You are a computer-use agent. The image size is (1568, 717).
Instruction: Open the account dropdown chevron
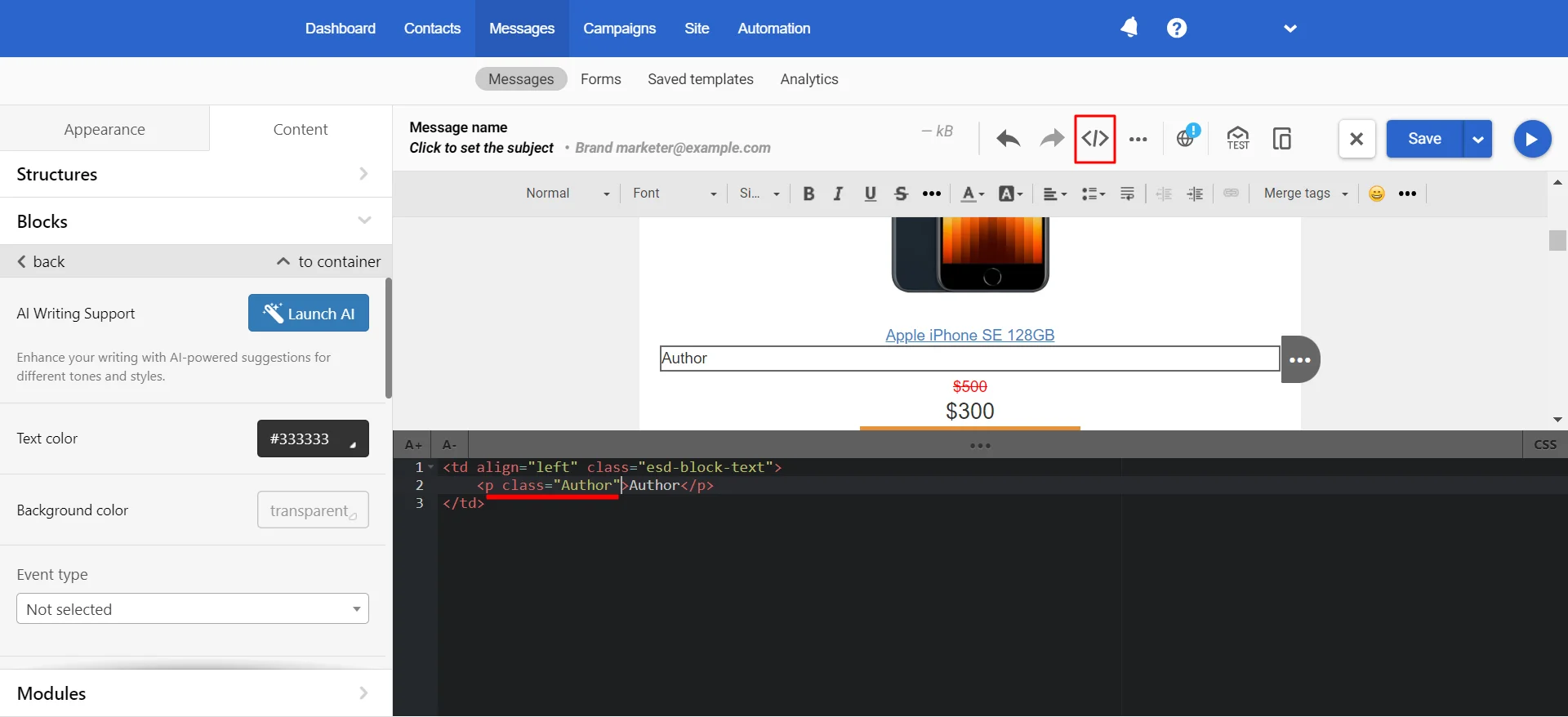click(x=1290, y=29)
